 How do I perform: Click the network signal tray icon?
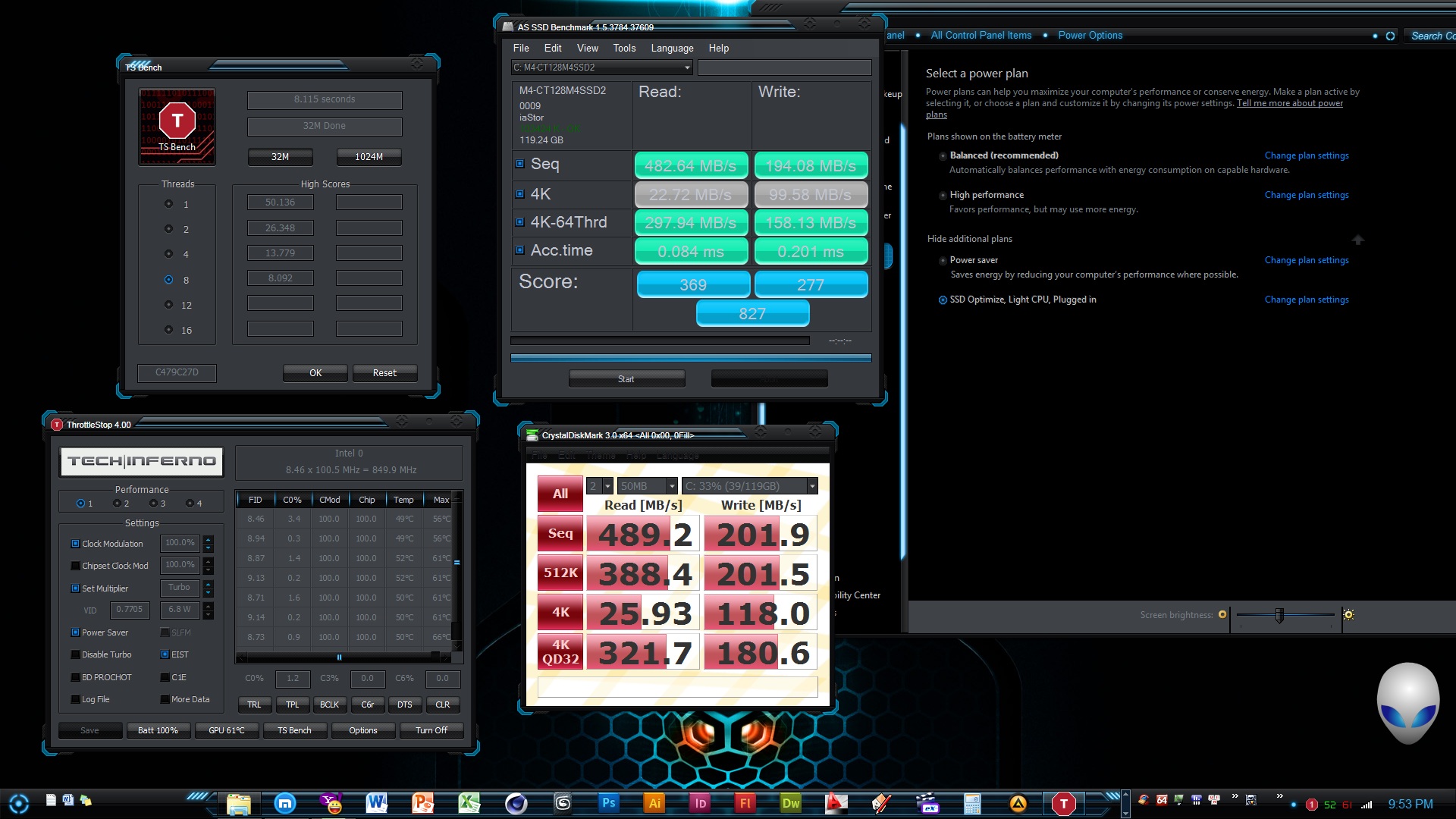tap(1367, 805)
